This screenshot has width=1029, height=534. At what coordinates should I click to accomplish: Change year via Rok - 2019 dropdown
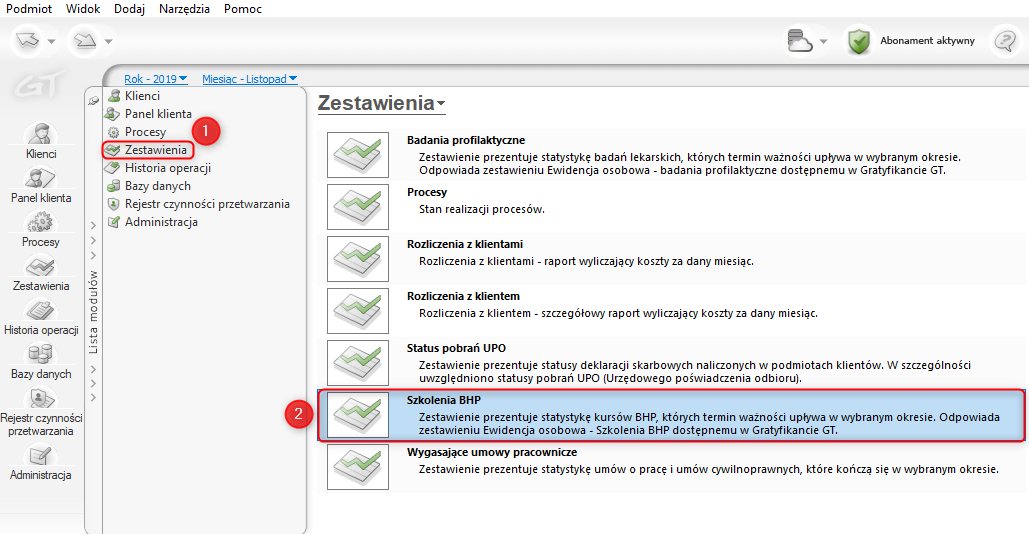coord(156,79)
